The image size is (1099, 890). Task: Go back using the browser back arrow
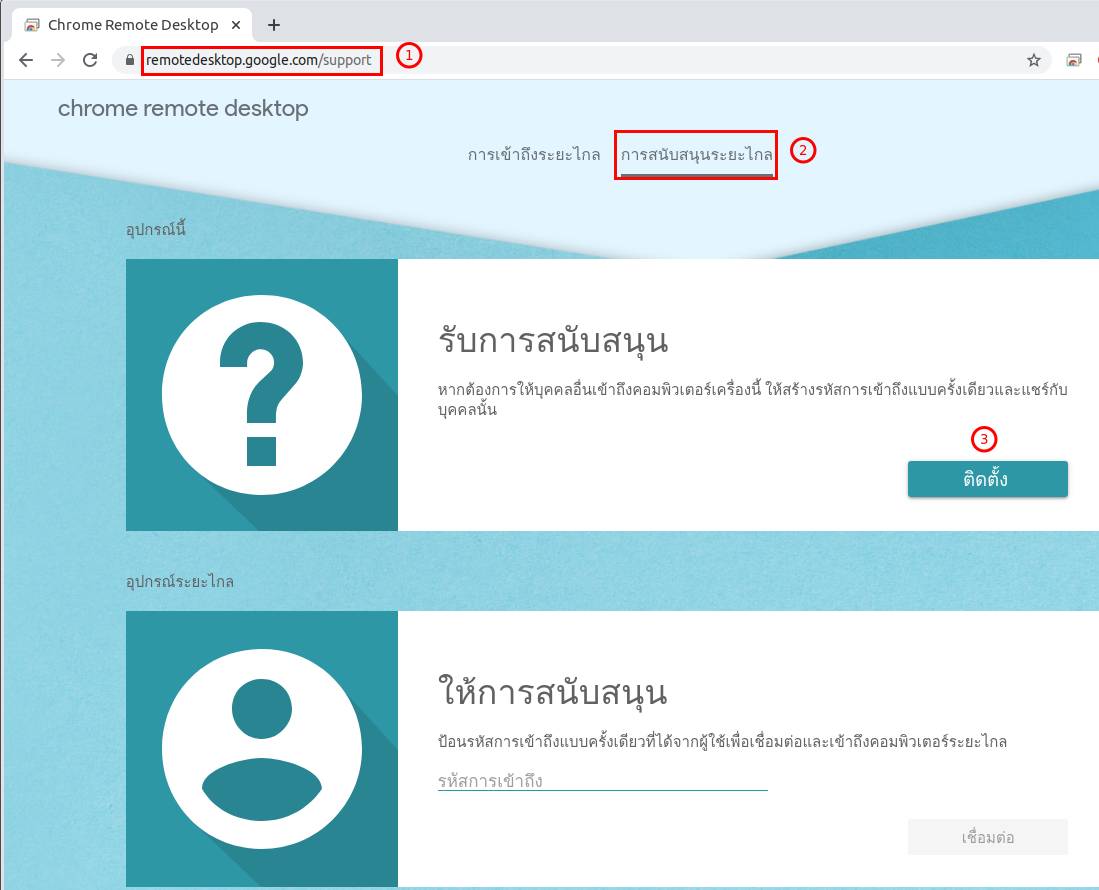pyautogui.click(x=26, y=60)
